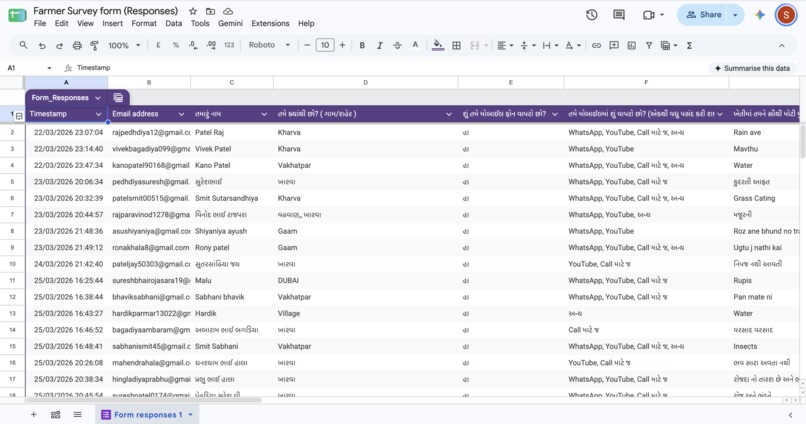Format as currency with pound icon
Screen dimensions: 806x424
click(x=158, y=45)
